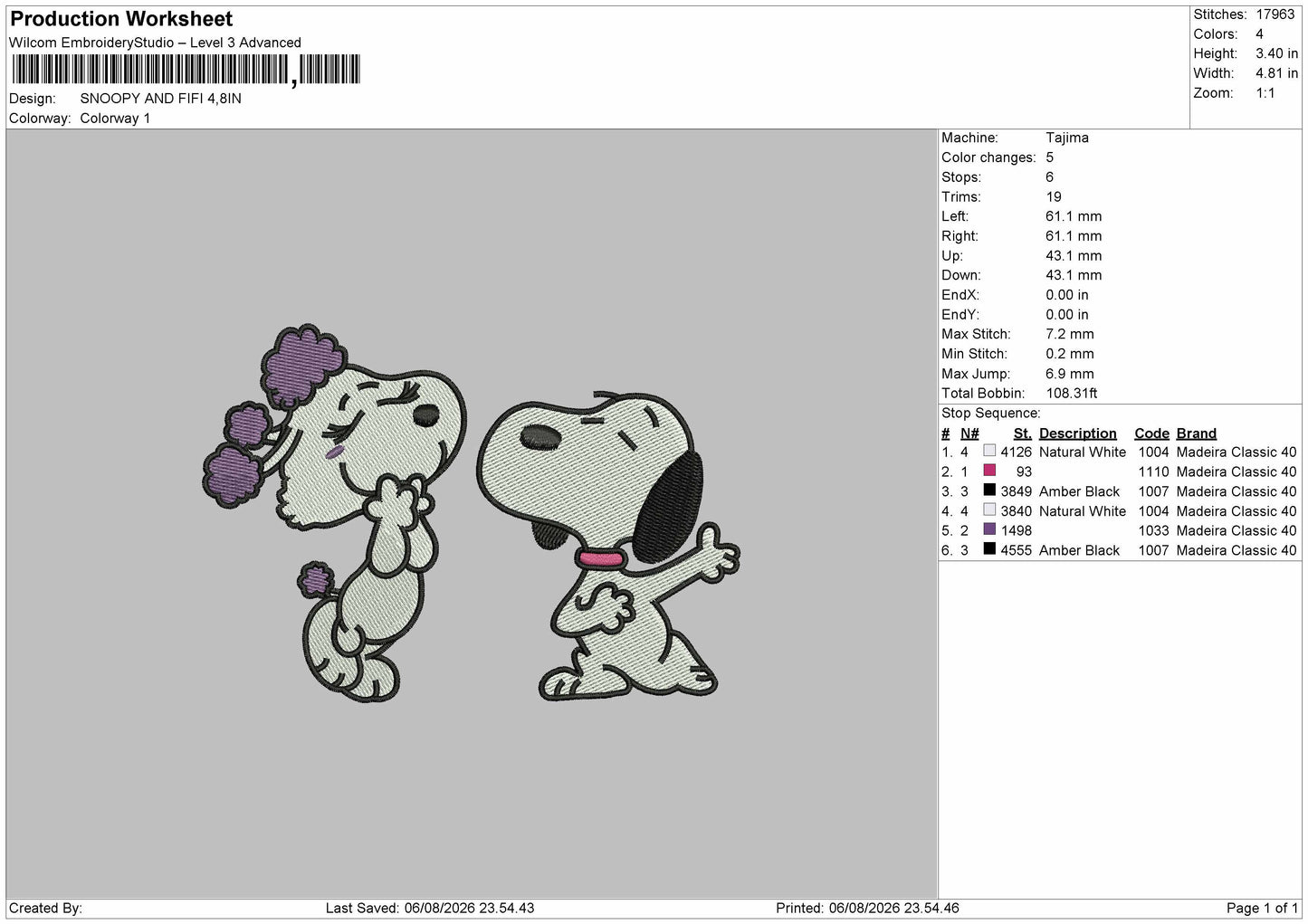The image size is (1308, 924).
Task: Click stitch count 4126 in stop row 1
Action: coord(1017,452)
